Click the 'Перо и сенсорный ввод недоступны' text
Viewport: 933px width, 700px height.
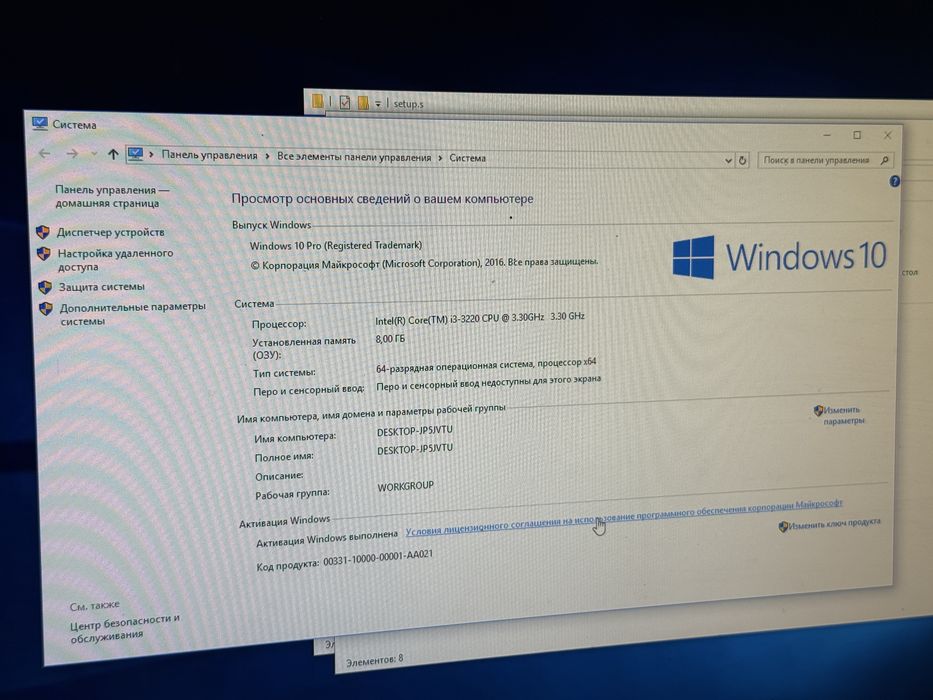[489, 383]
